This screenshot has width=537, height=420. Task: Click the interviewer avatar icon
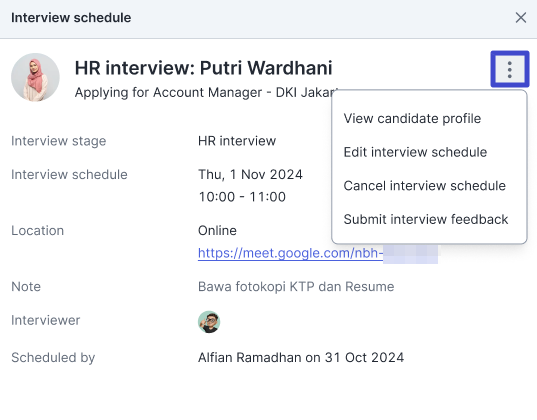point(209,322)
